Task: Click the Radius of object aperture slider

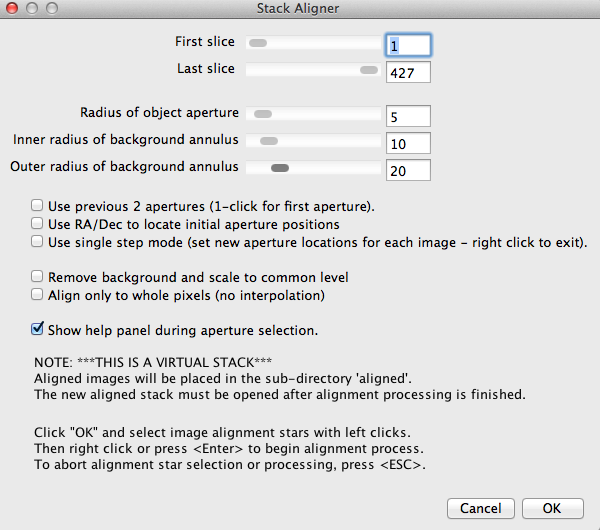Action: (313, 114)
